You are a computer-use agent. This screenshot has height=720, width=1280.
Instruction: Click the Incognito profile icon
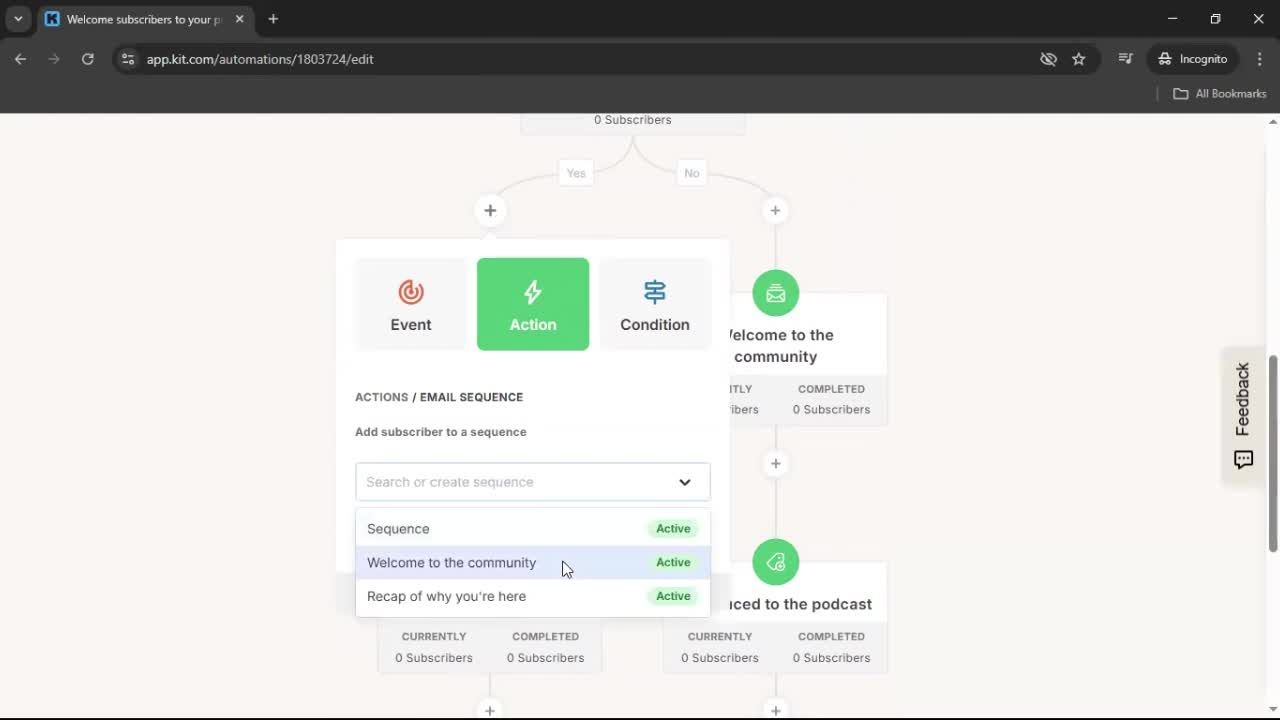click(1163, 58)
